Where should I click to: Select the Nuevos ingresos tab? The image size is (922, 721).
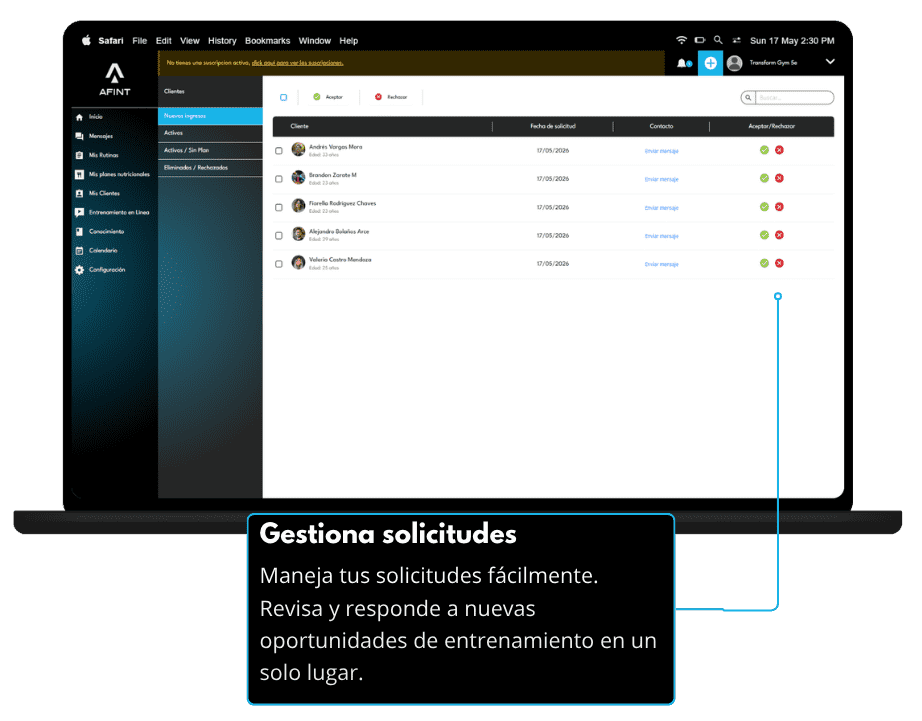point(210,116)
